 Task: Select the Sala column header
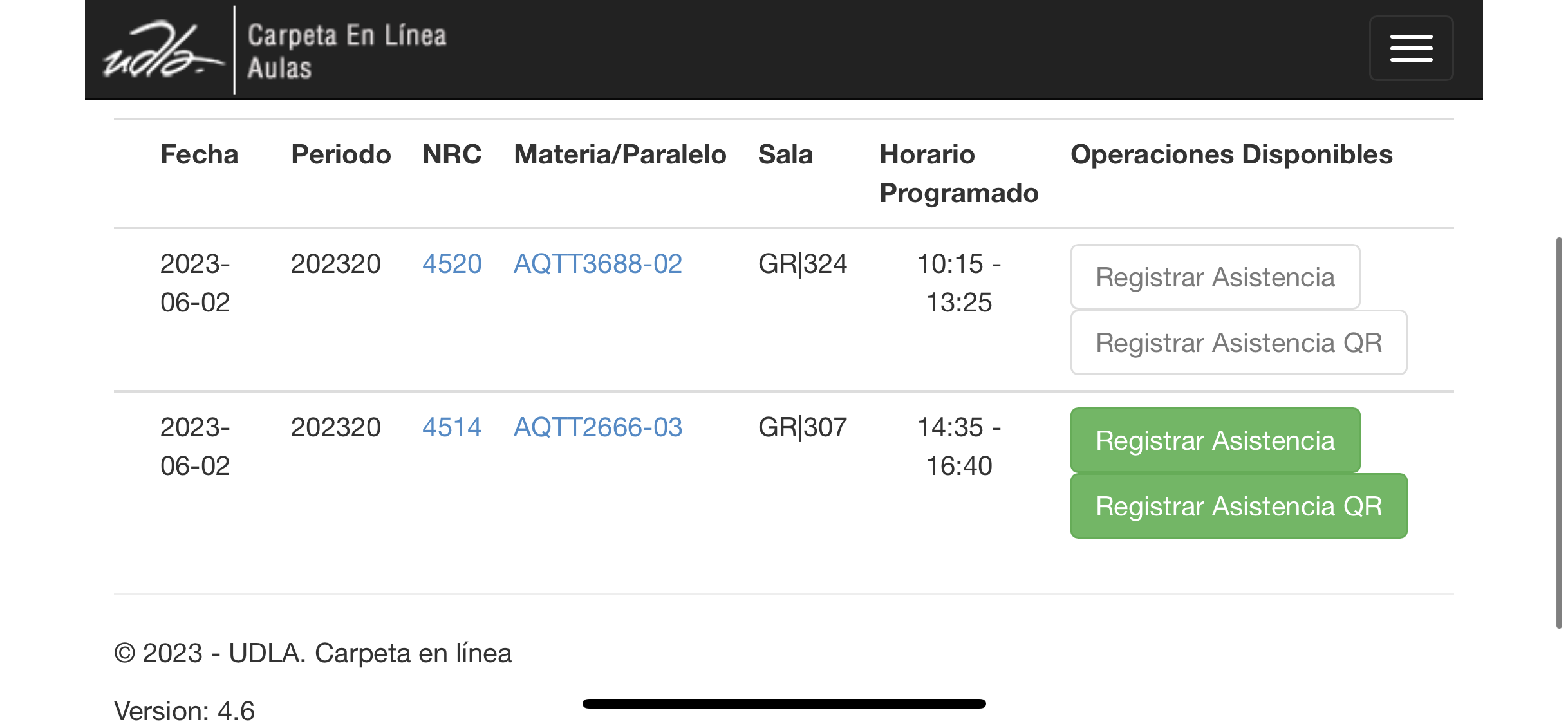(x=785, y=154)
